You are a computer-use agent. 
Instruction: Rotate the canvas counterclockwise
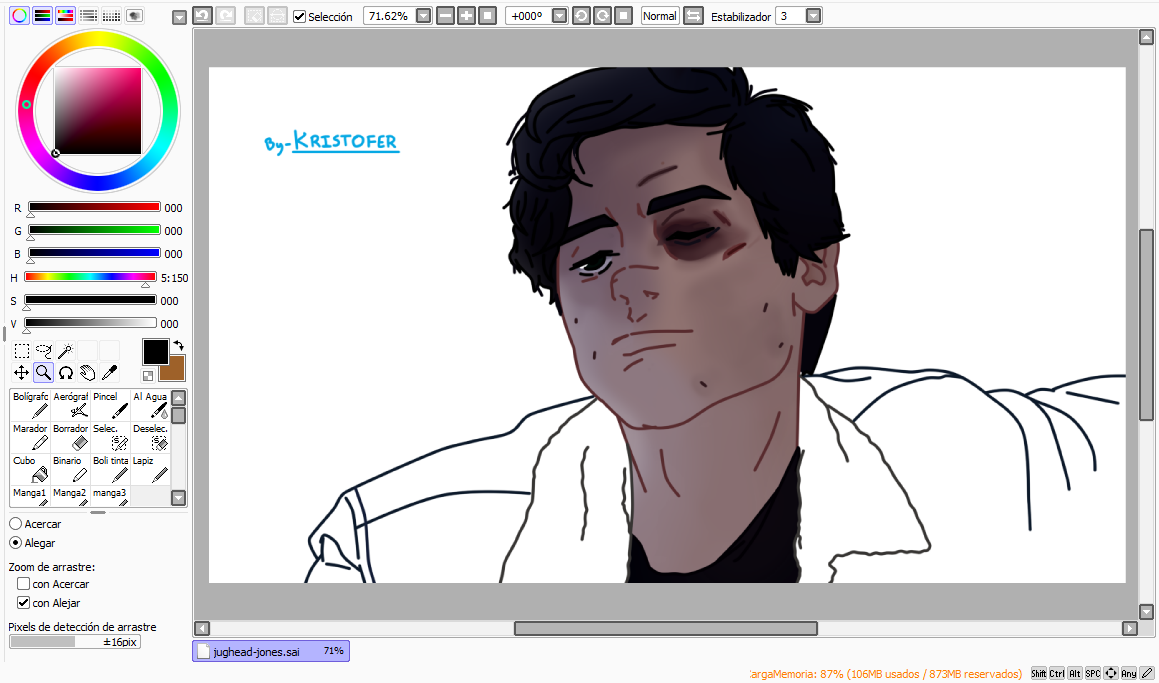tap(581, 16)
